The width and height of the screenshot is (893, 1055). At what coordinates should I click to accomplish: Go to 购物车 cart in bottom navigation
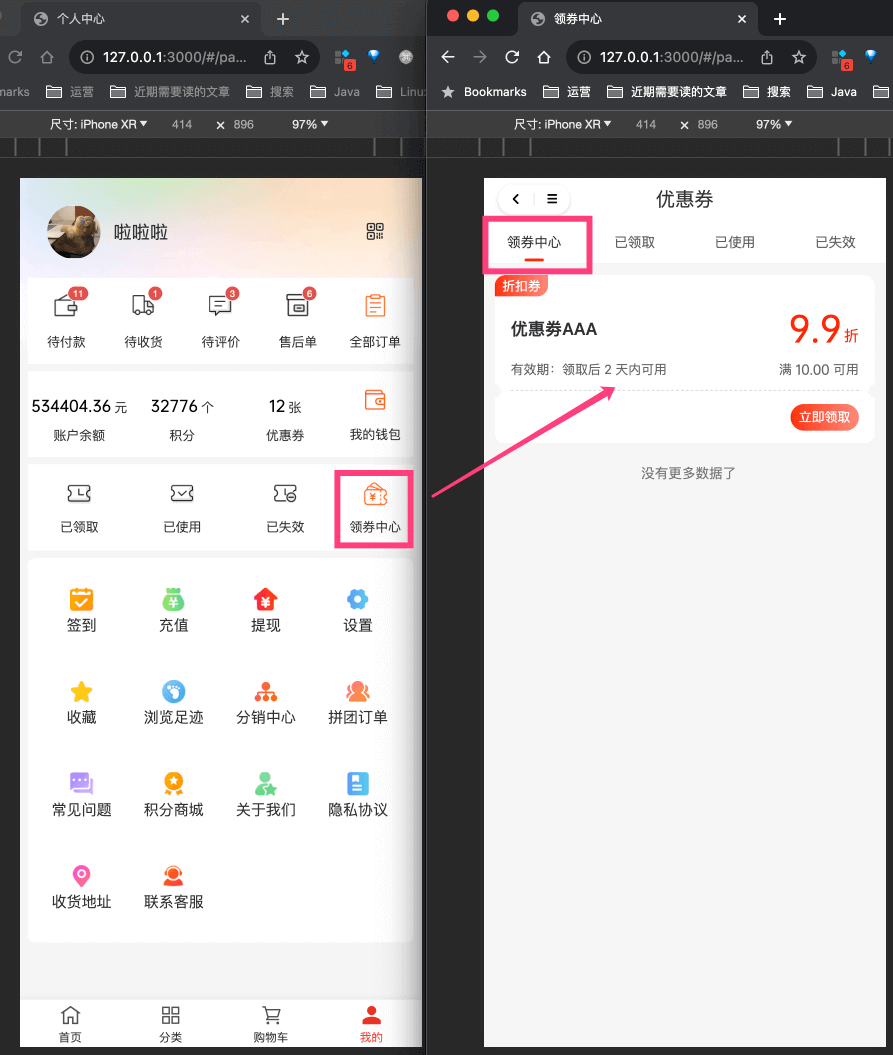tap(270, 1023)
